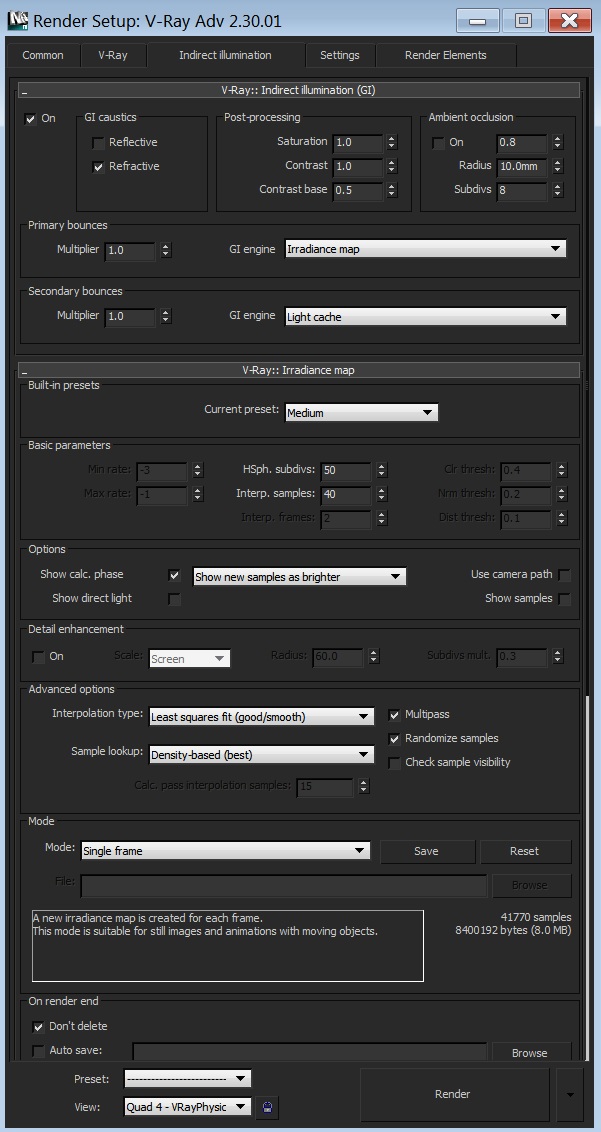Click the Ambient occlusion amount 0.8 field
Image resolution: width=601 pixels, height=1132 pixels.
pos(522,143)
